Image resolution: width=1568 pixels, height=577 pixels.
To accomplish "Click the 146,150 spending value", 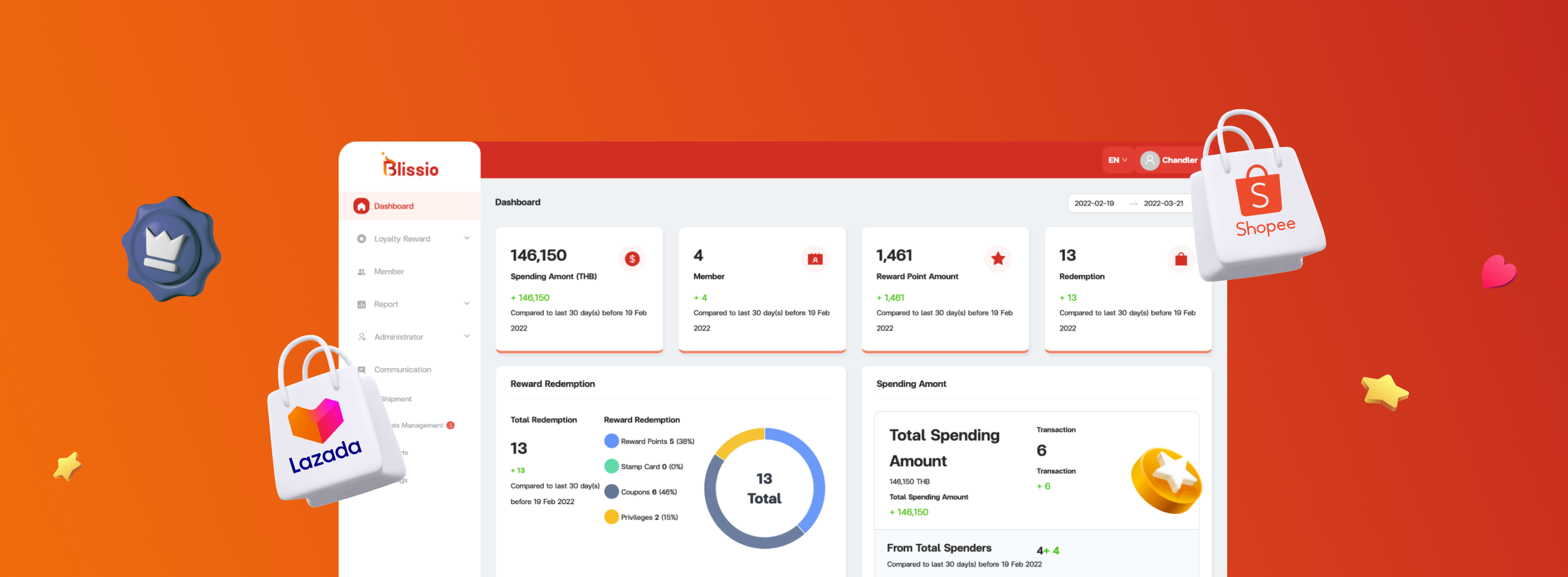I will pyautogui.click(x=538, y=256).
